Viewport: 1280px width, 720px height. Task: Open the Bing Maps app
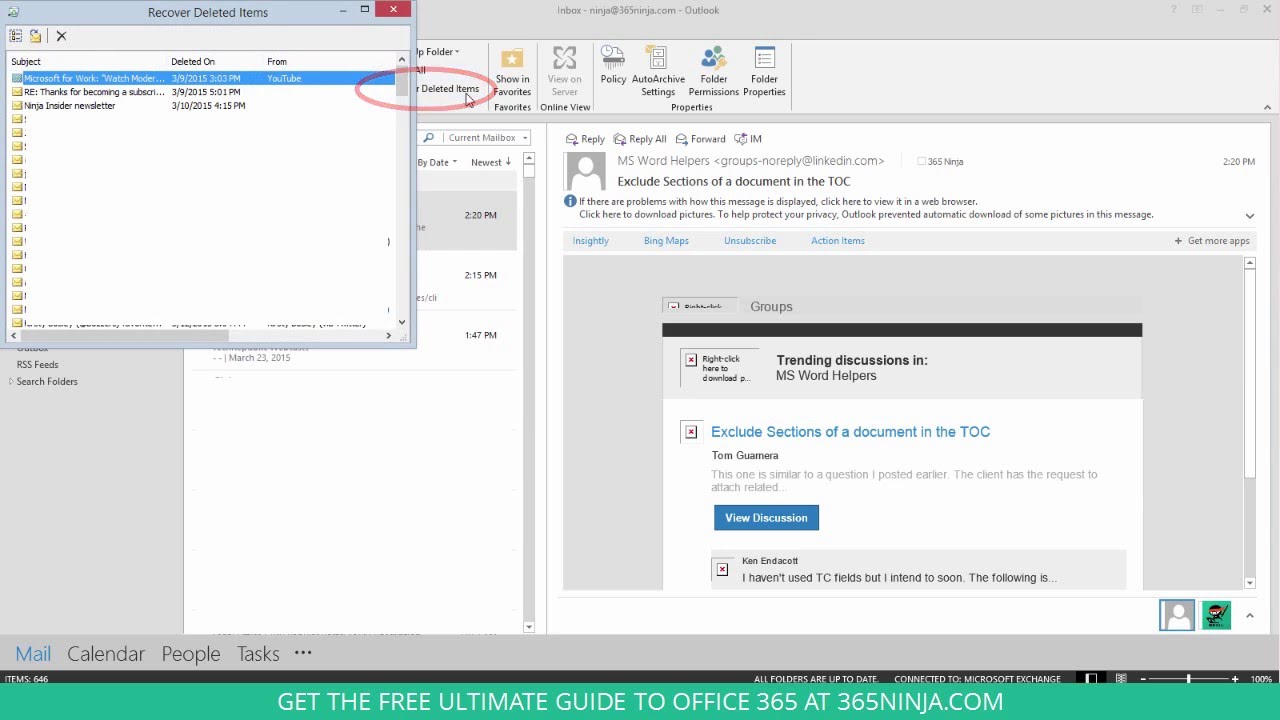(x=666, y=241)
